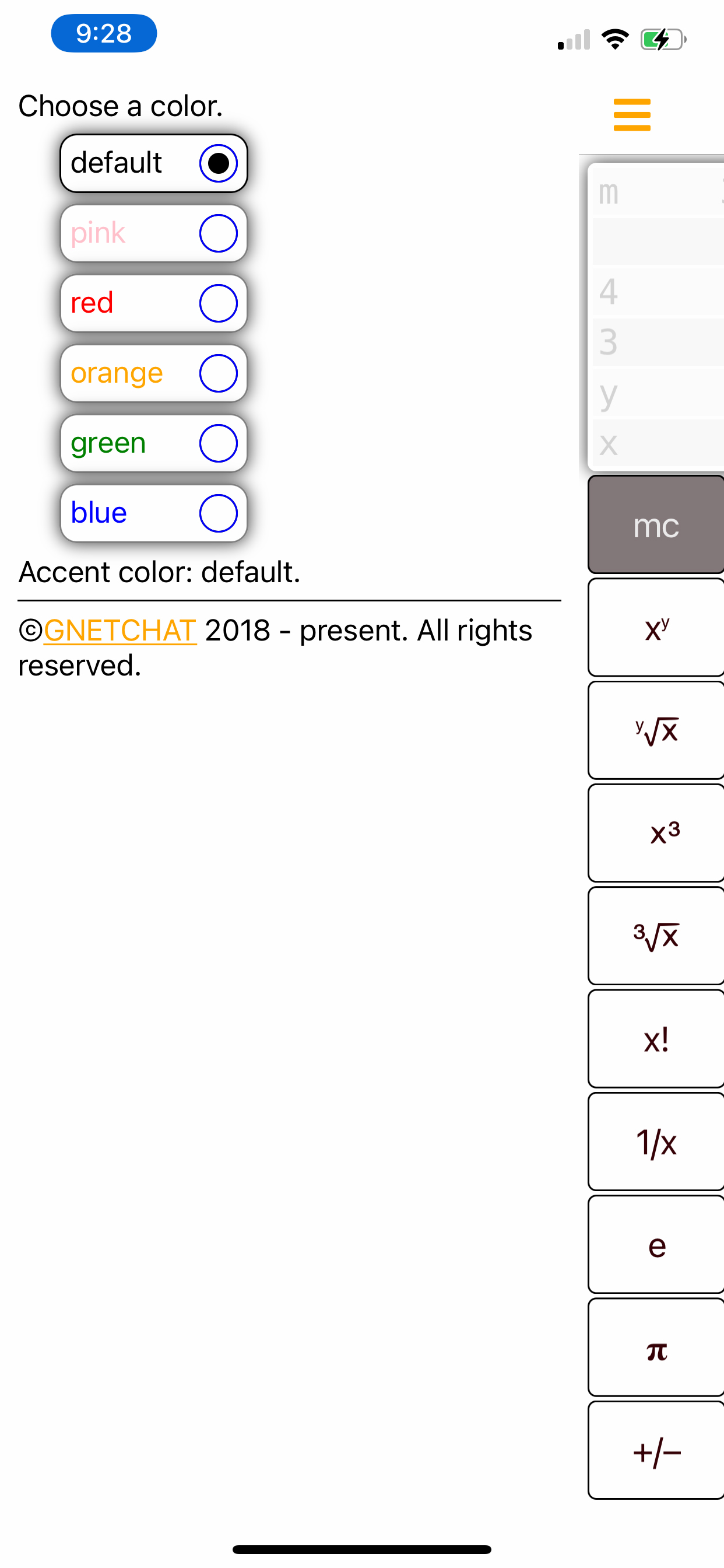This screenshot has width=724, height=1568.
Task: Tap the x to the y power key
Action: 656,627
